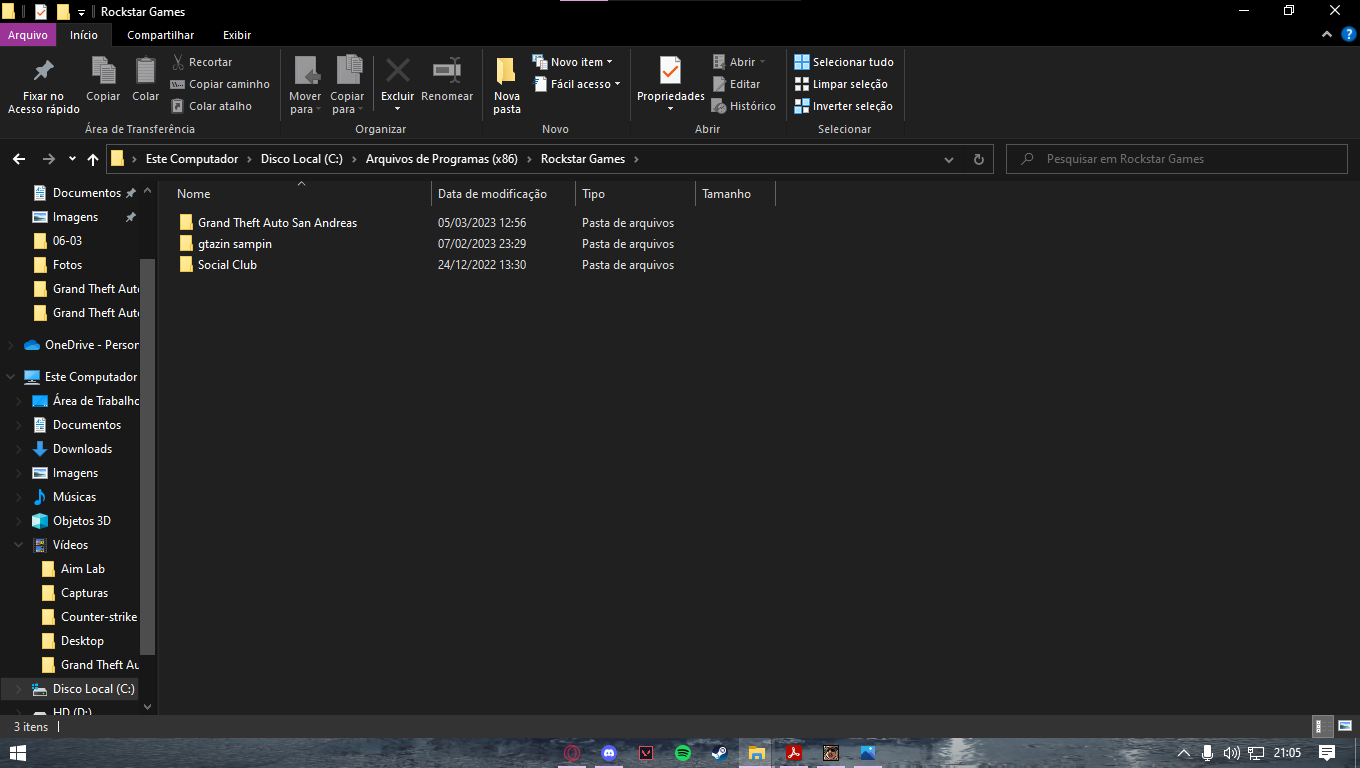Image resolution: width=1360 pixels, height=768 pixels.
Task: Sort by the Nome column header
Action: click(300, 194)
